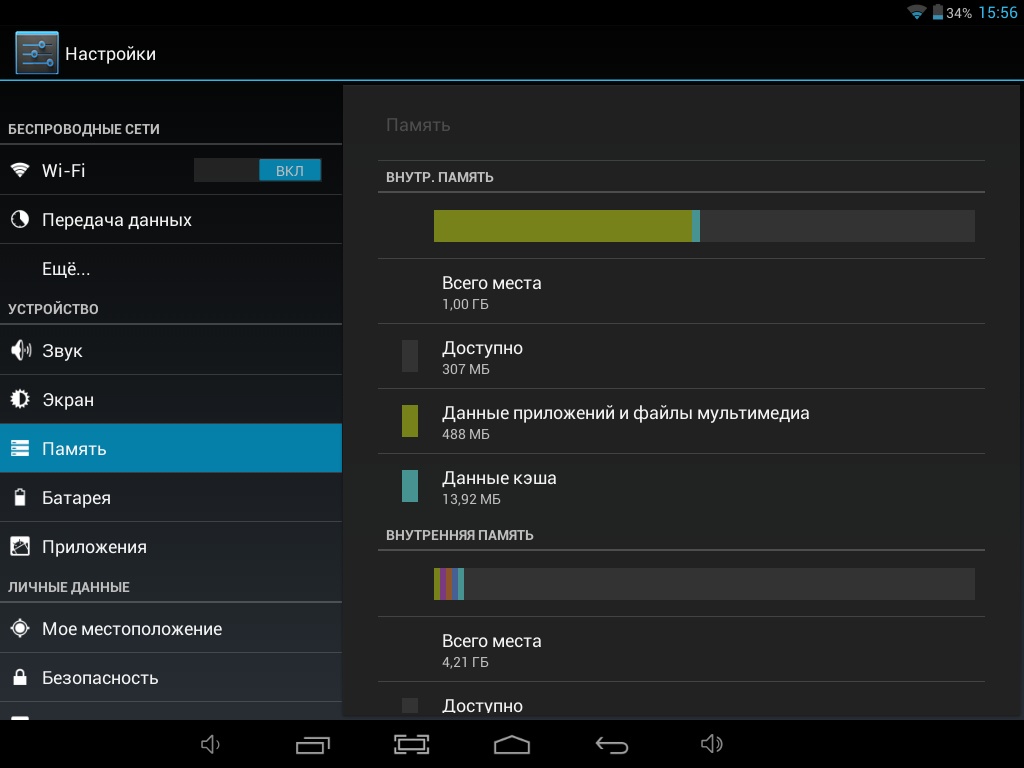The width and height of the screenshot is (1024, 768).
Task: Tap the Батарея battery icon
Action: pyautogui.click(x=20, y=498)
